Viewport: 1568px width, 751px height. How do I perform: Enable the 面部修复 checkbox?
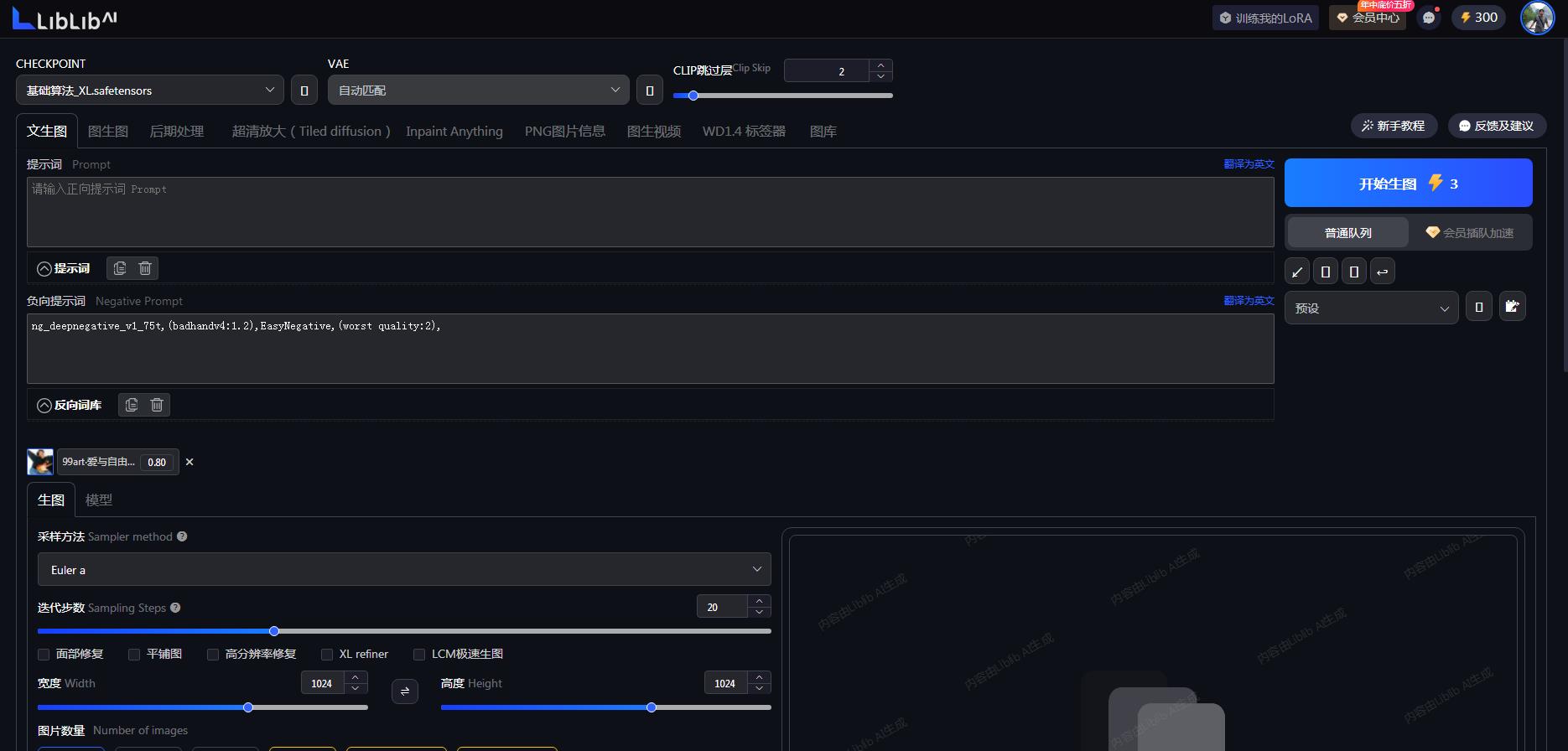pos(44,654)
